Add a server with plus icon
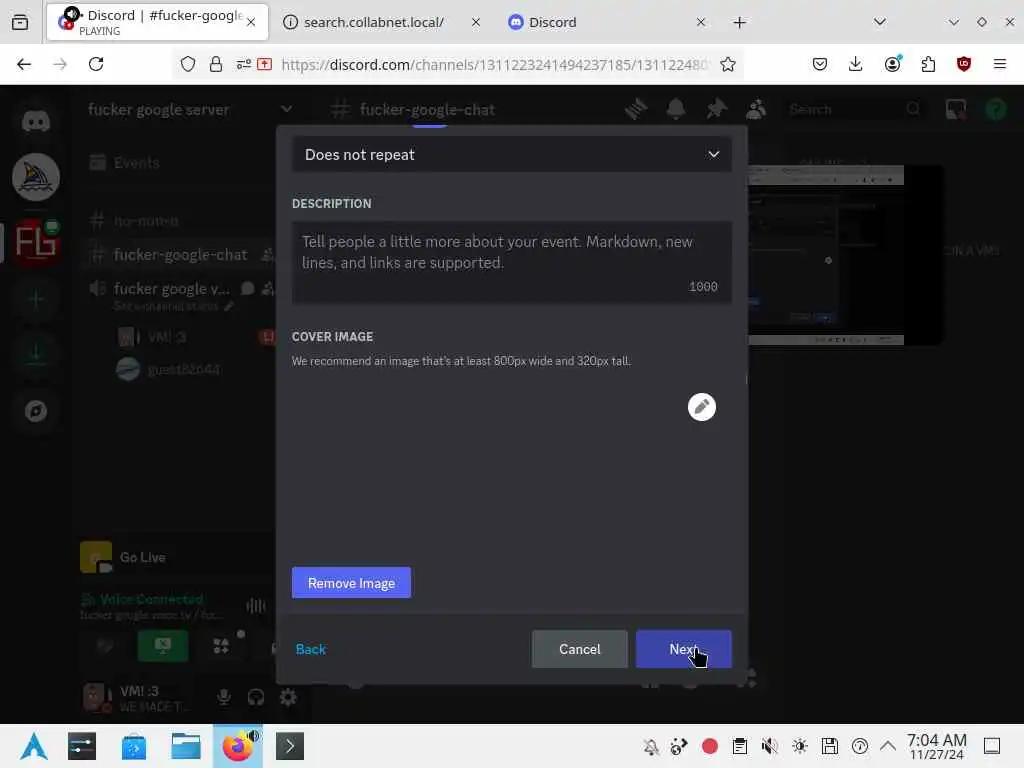The image size is (1024, 768). pos(36,299)
